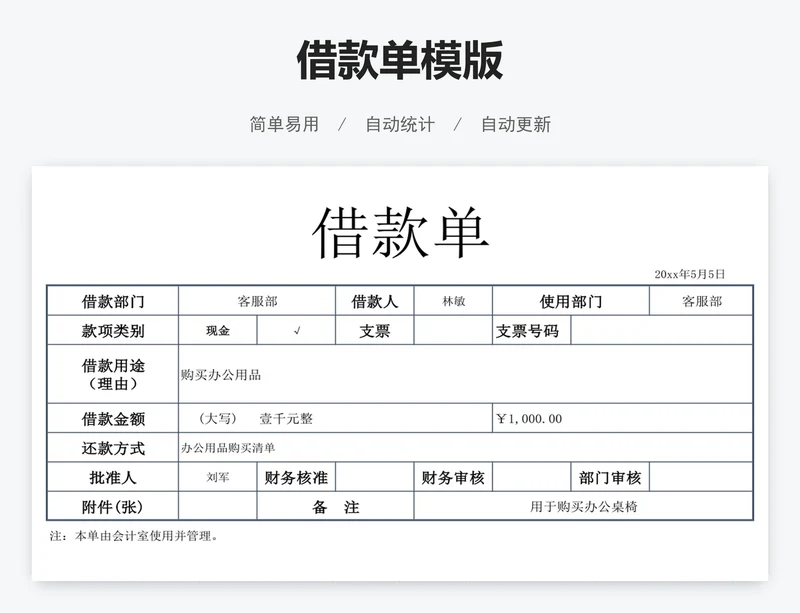The height and width of the screenshot is (613, 800).
Task: Click the footnote "注：本单由会计室使用并管理。"
Action: [135, 536]
